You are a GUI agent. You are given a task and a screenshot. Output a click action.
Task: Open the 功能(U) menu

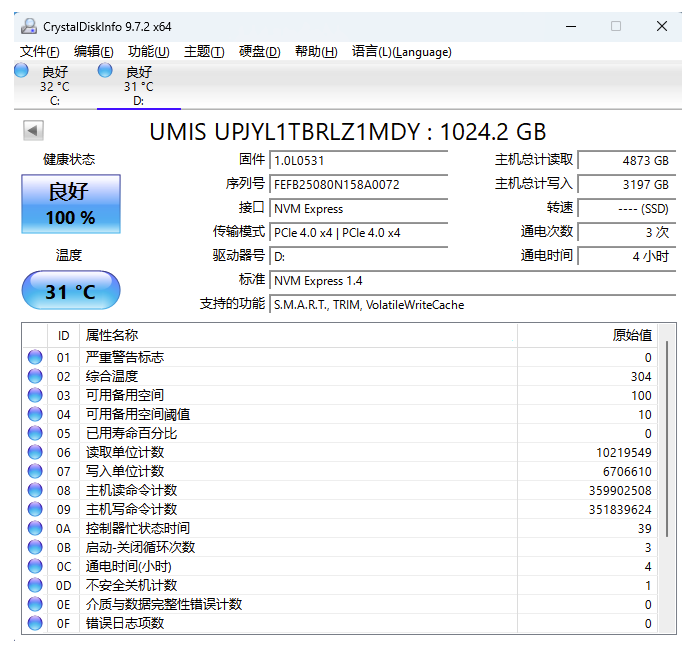149,52
